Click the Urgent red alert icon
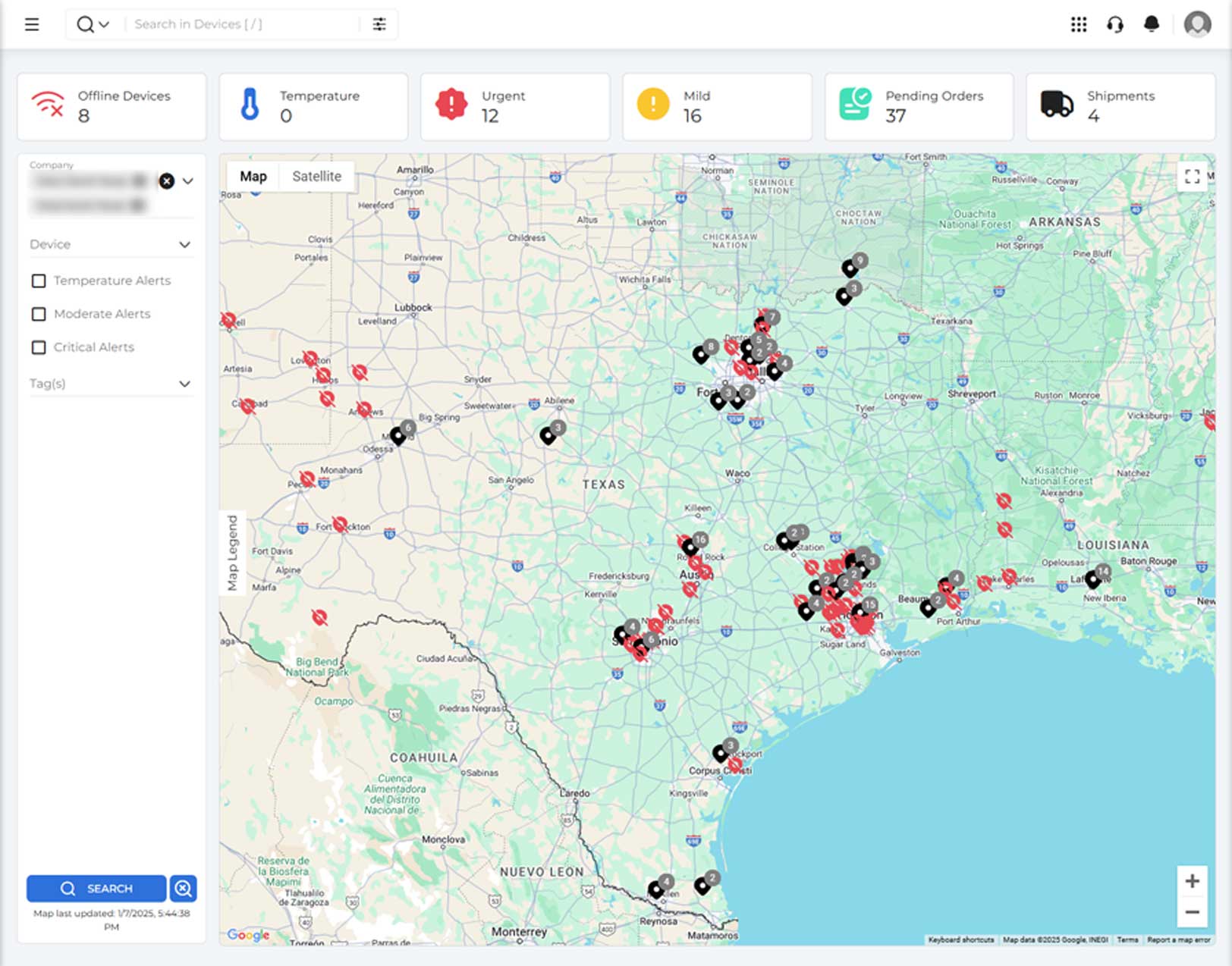 tap(451, 104)
